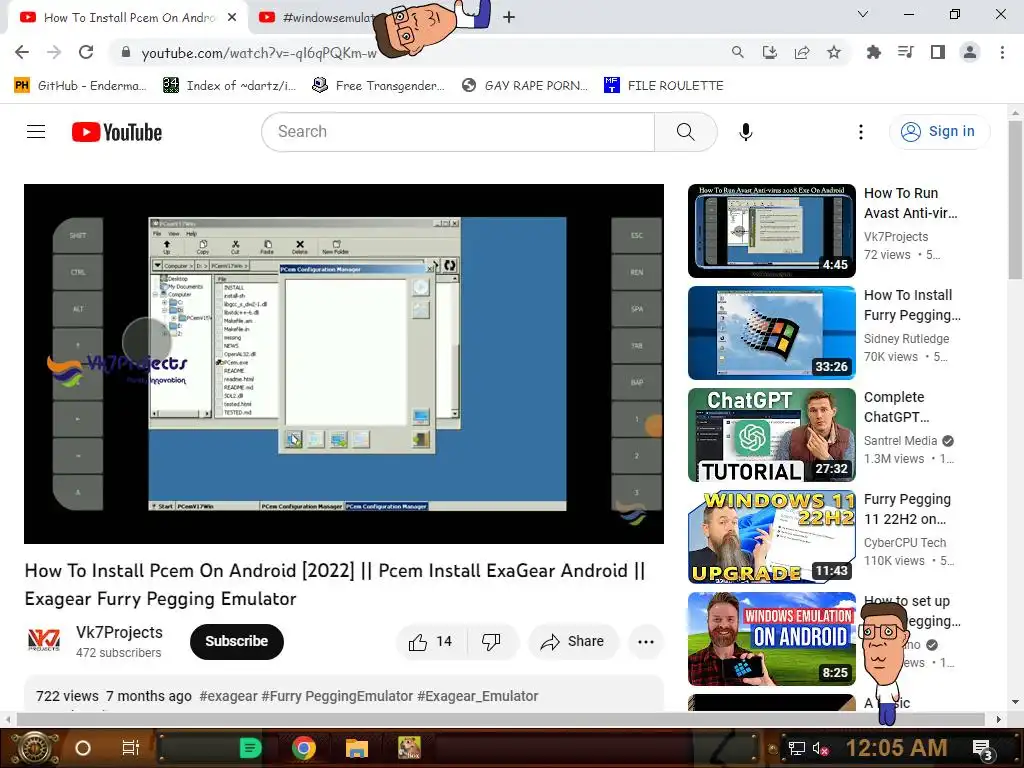This screenshot has width=1024, height=768.
Task: Open the Index of ~dartz bookmark
Action: coord(229,86)
